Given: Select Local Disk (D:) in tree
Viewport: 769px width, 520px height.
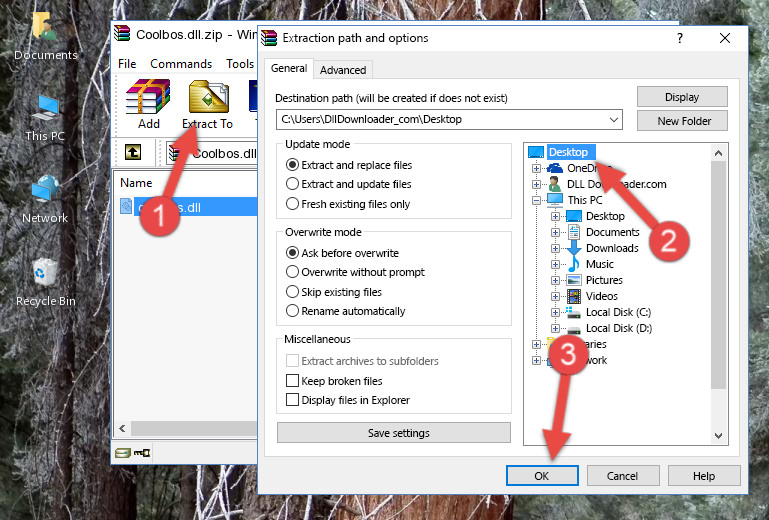Looking at the screenshot, I should point(618,328).
